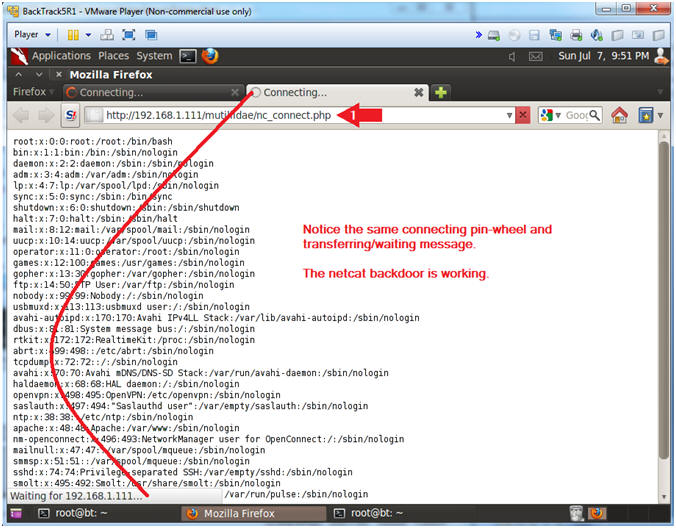Click the sound card device icon
676x528 pixels.
597,35
